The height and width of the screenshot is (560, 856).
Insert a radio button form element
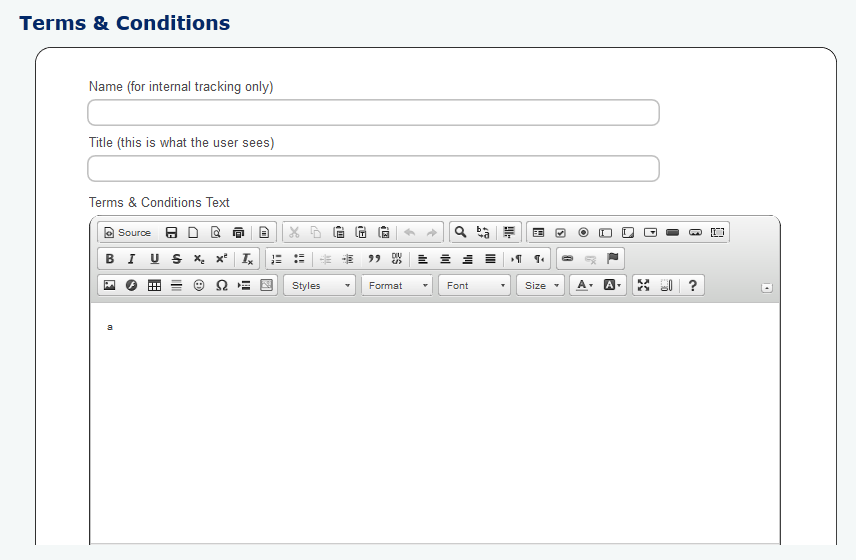(x=583, y=232)
